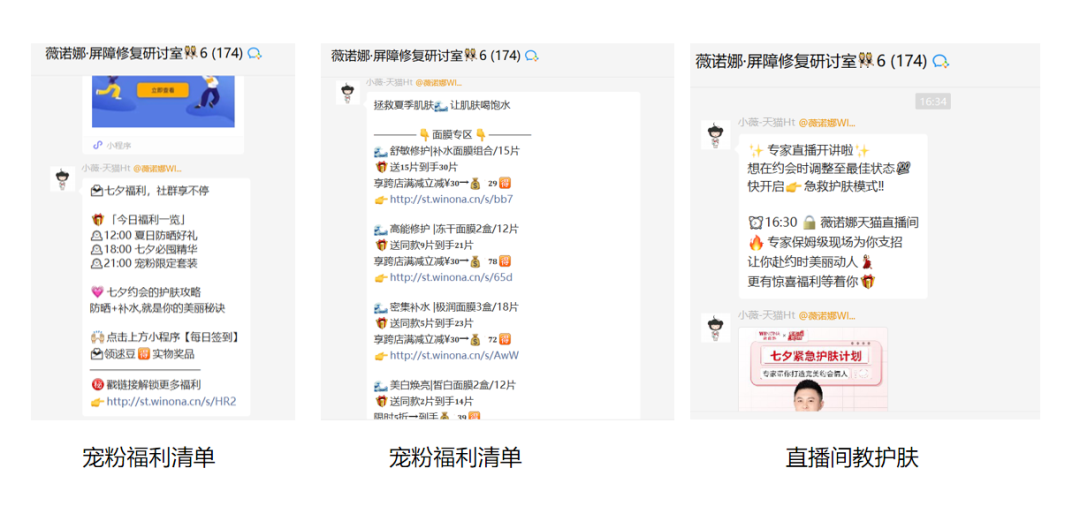
Task: Click the line 18:00 七夕必囤精华
Action: (144, 249)
